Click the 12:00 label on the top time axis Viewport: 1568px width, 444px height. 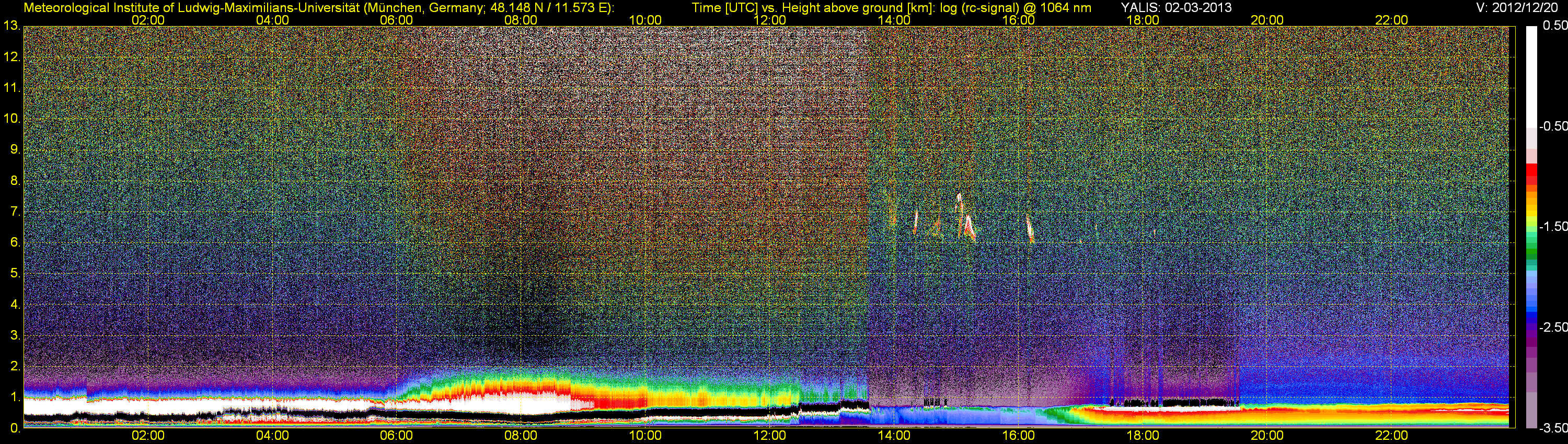[769, 20]
